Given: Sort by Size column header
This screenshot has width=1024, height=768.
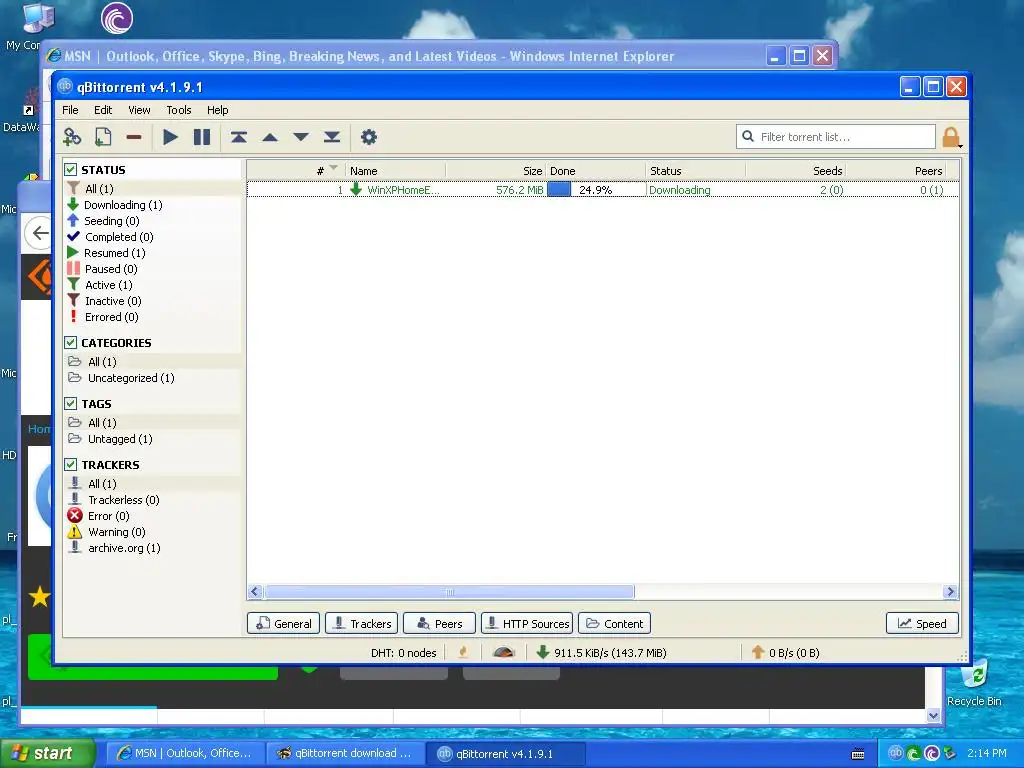Looking at the screenshot, I should point(495,170).
